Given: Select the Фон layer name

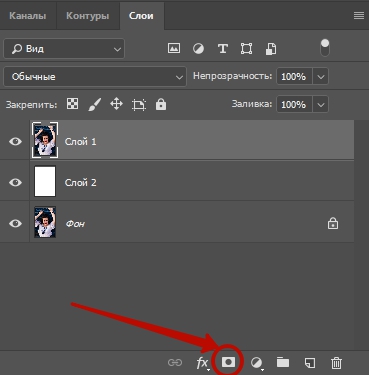Looking at the screenshot, I should tap(75, 223).
